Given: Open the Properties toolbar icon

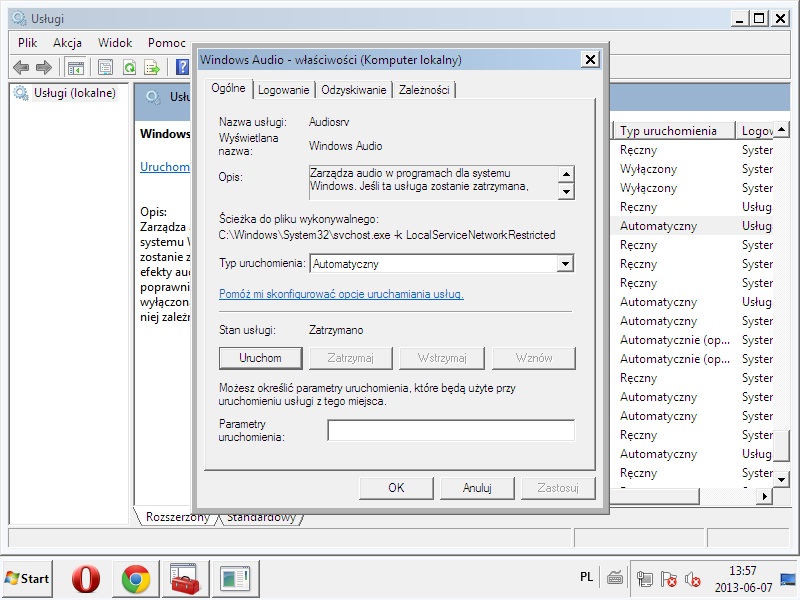Looking at the screenshot, I should (106, 67).
